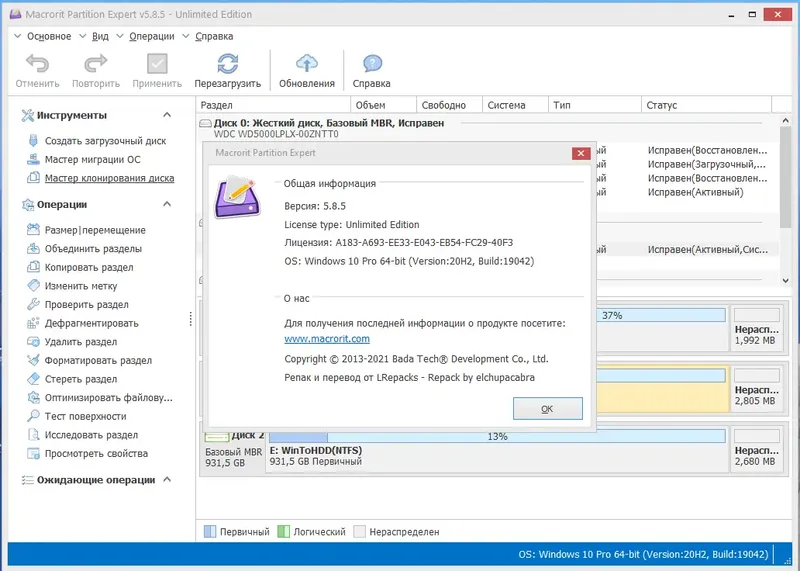Viewport: 800px width, 571px height.
Task: Click Копировать раздел icon
Action: tap(33, 267)
